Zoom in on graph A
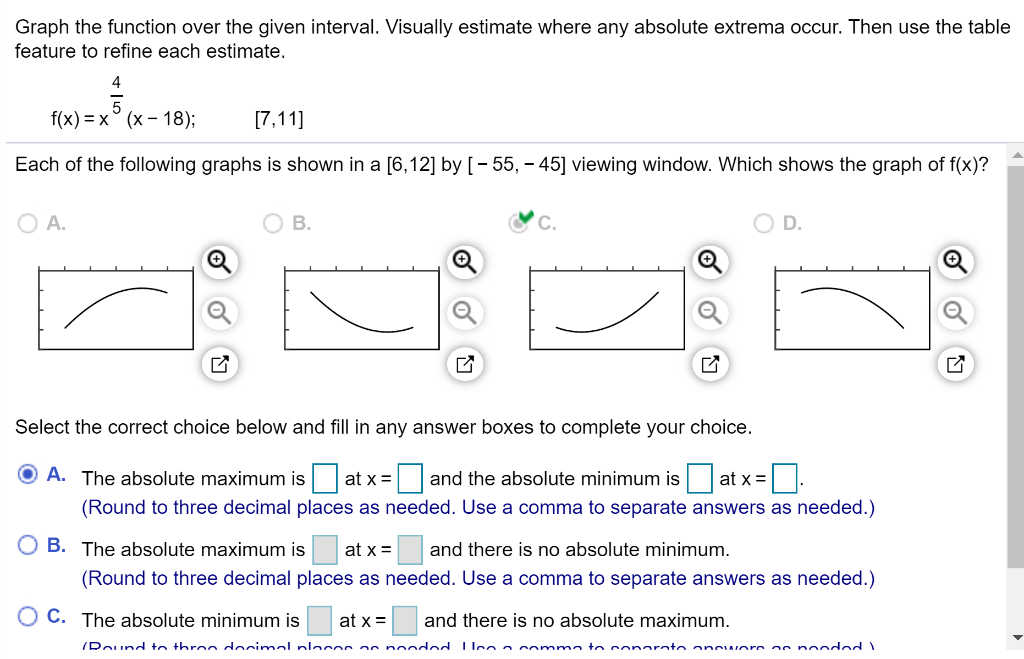Image resolution: width=1024 pixels, height=659 pixels. pos(220,262)
